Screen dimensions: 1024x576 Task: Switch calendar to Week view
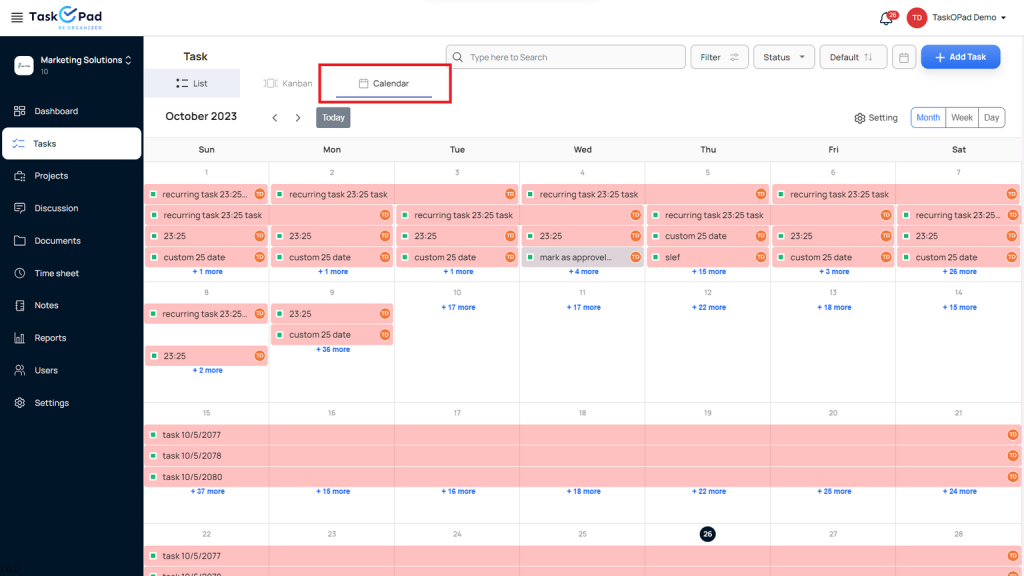tap(961, 117)
